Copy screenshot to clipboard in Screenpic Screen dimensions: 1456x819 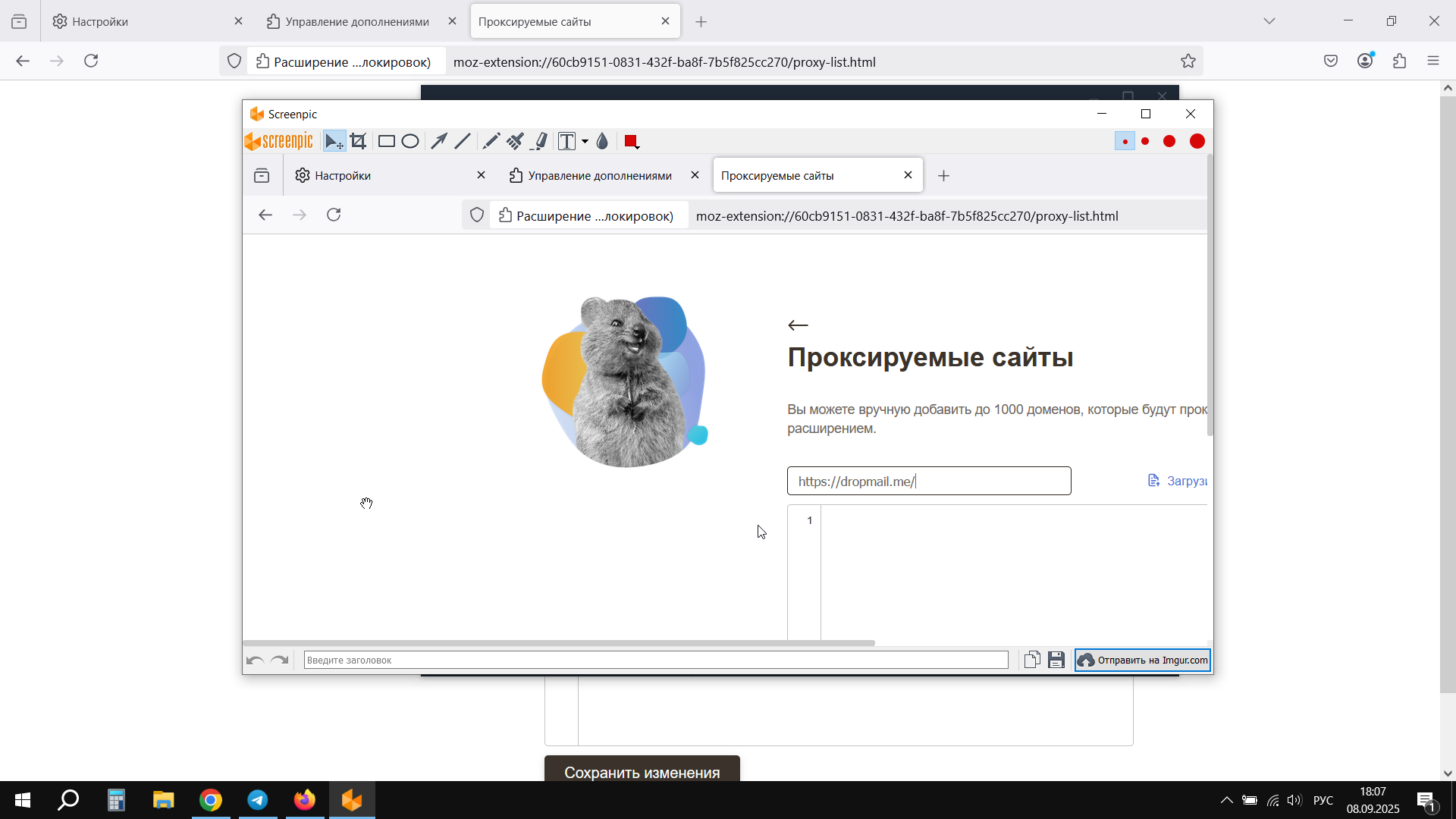click(x=1032, y=661)
